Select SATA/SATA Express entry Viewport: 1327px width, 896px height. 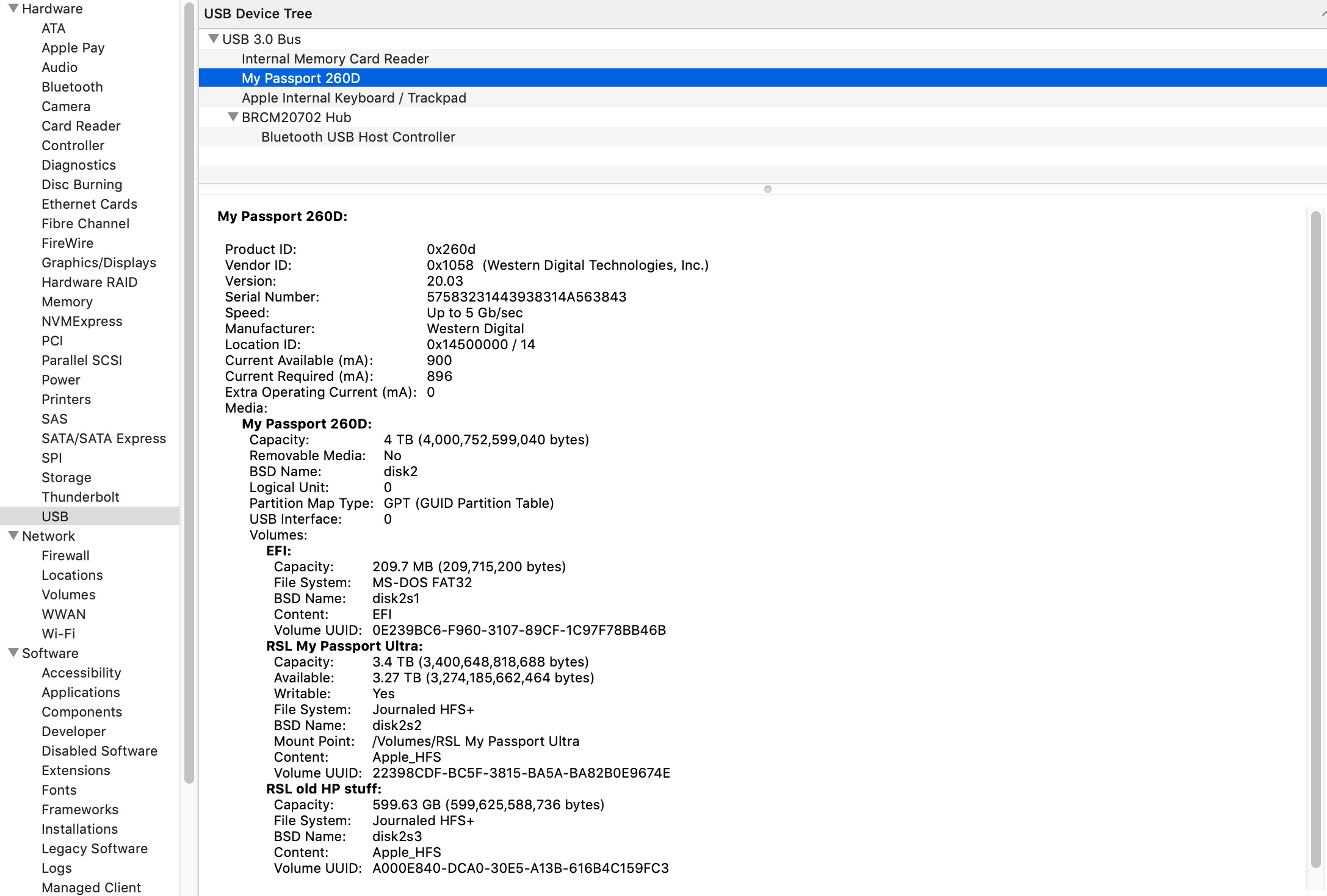(104, 438)
